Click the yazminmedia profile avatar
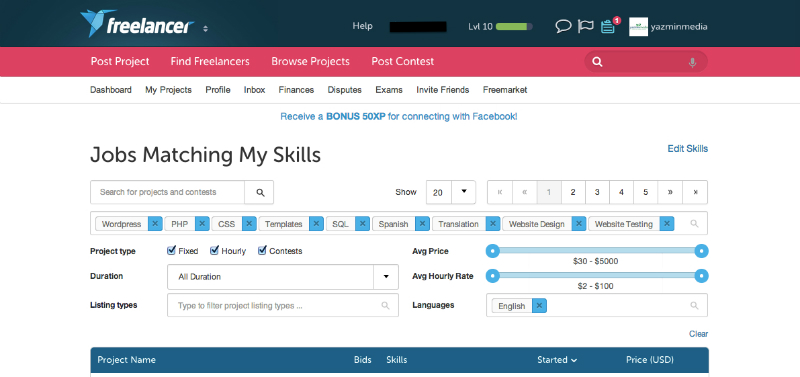The image size is (800, 377). [638, 27]
